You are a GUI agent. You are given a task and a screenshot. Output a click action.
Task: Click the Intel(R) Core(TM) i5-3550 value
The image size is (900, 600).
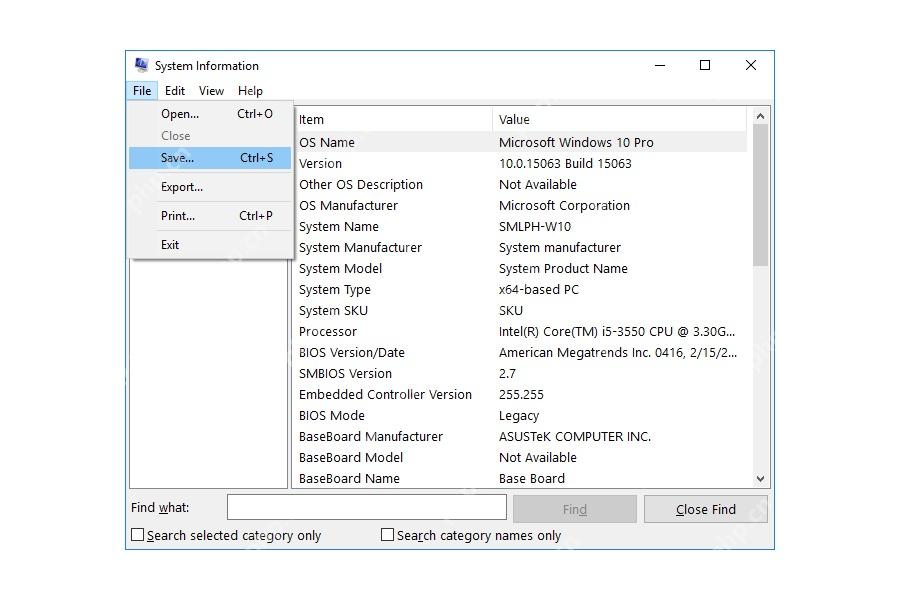click(617, 332)
